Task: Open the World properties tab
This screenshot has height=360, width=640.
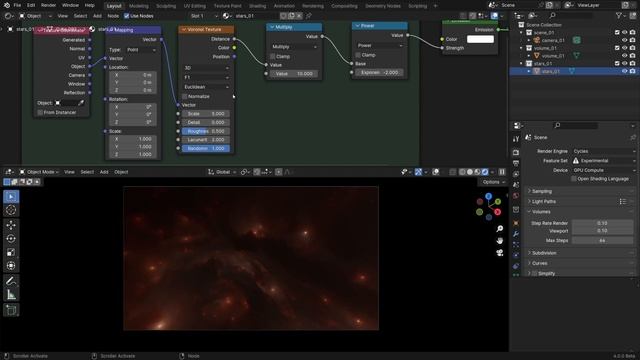Action: 516,196
